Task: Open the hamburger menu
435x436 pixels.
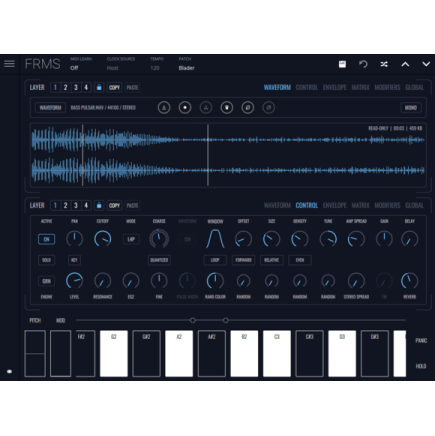Action: (9, 64)
